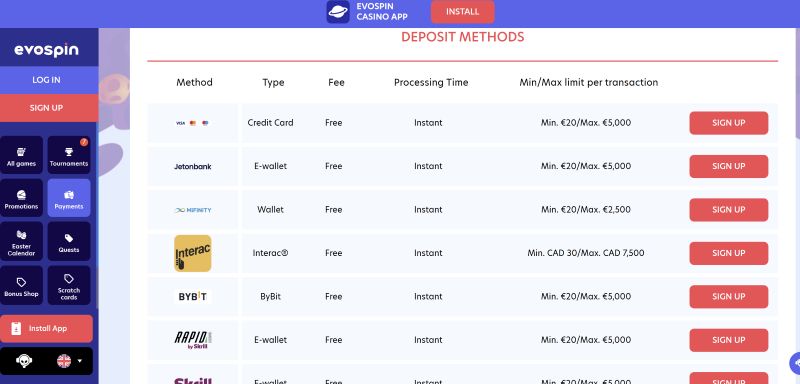Open Tournaments section
Screen dimensions: 800x384
(x=69, y=155)
